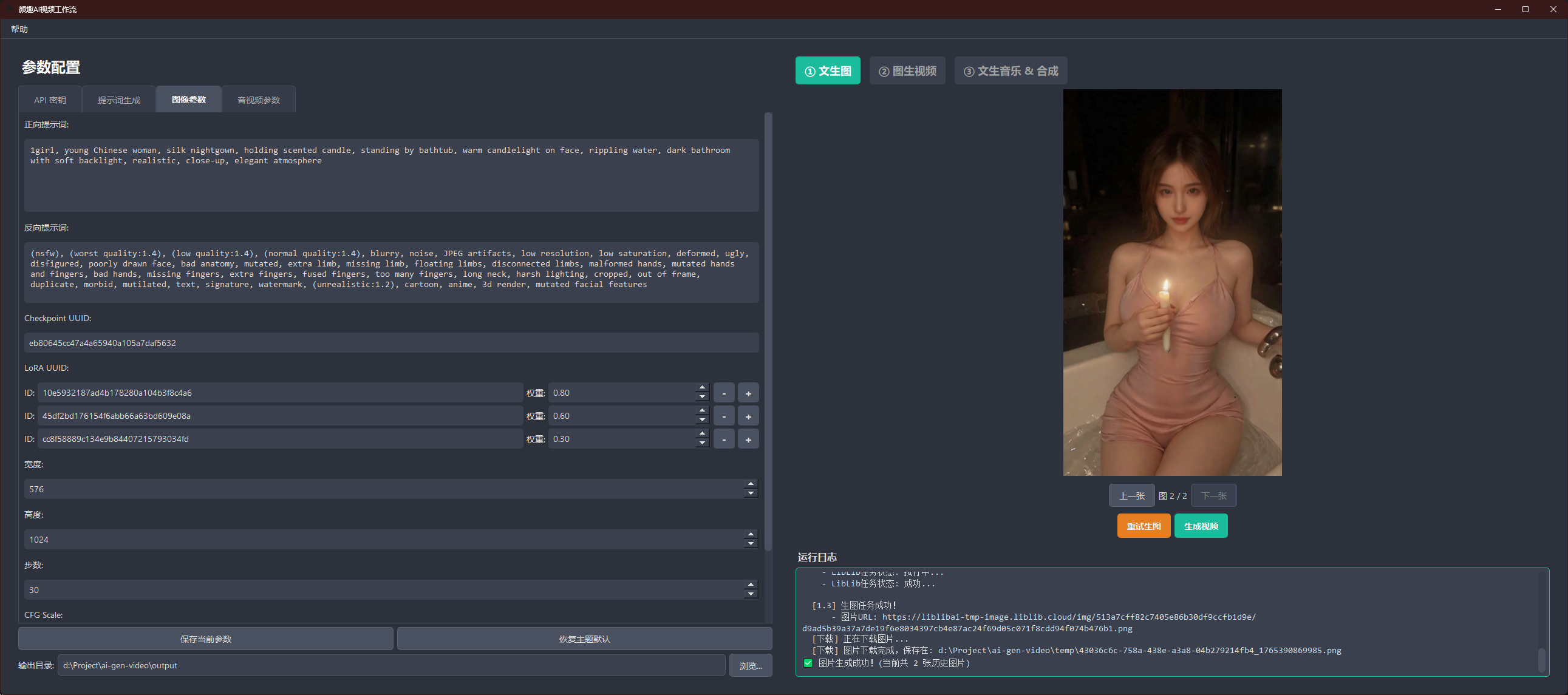Select the 图像参数 tab
The width and height of the screenshot is (1568, 695).
[189, 100]
